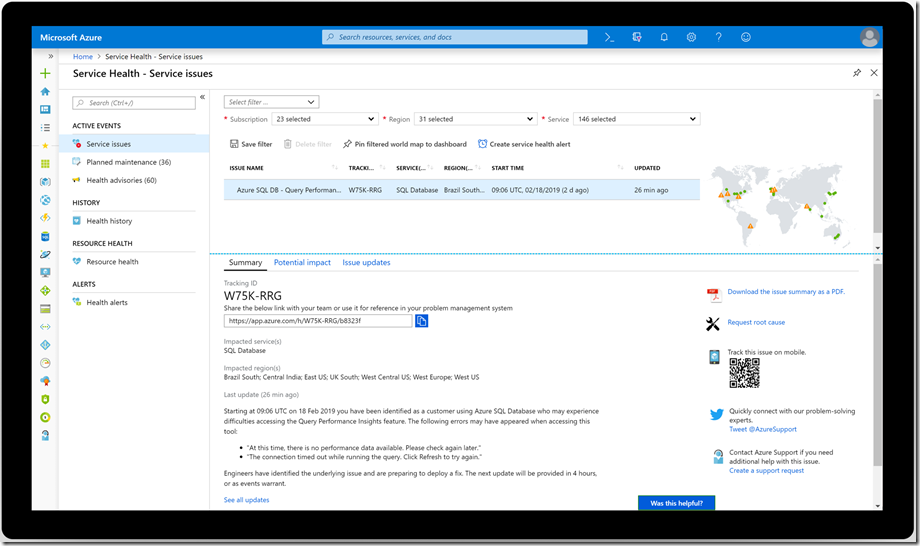Open the Select filter dropdown
Image resolution: width=920 pixels, height=546 pixels.
coord(271,102)
